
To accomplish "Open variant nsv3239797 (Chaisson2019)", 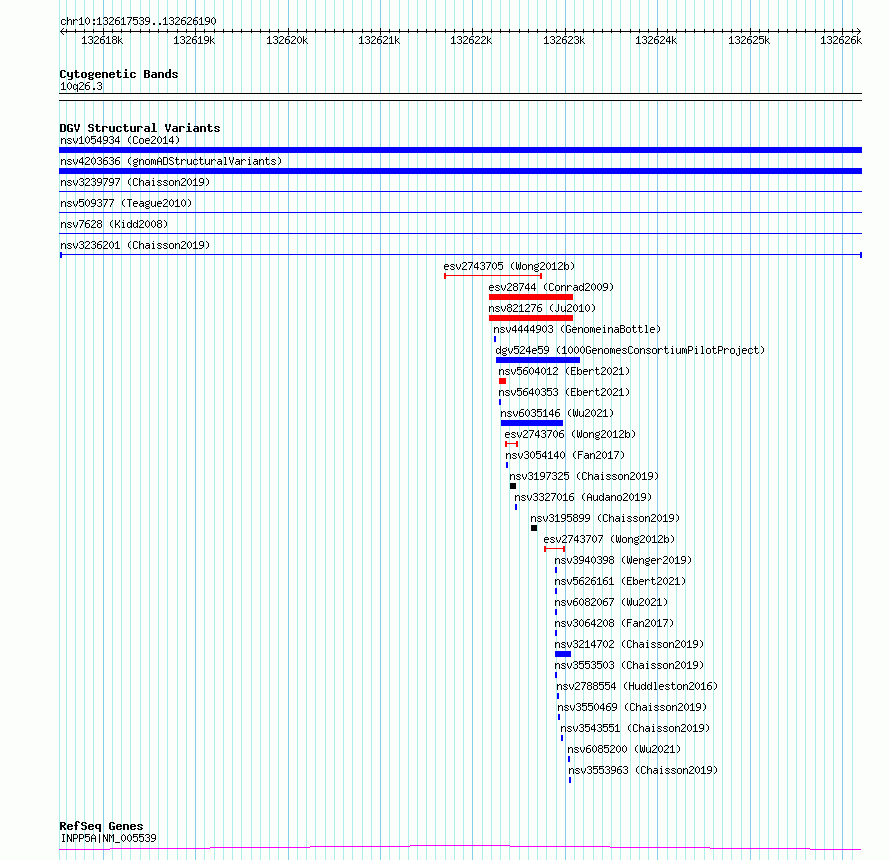I will click(135, 182).
